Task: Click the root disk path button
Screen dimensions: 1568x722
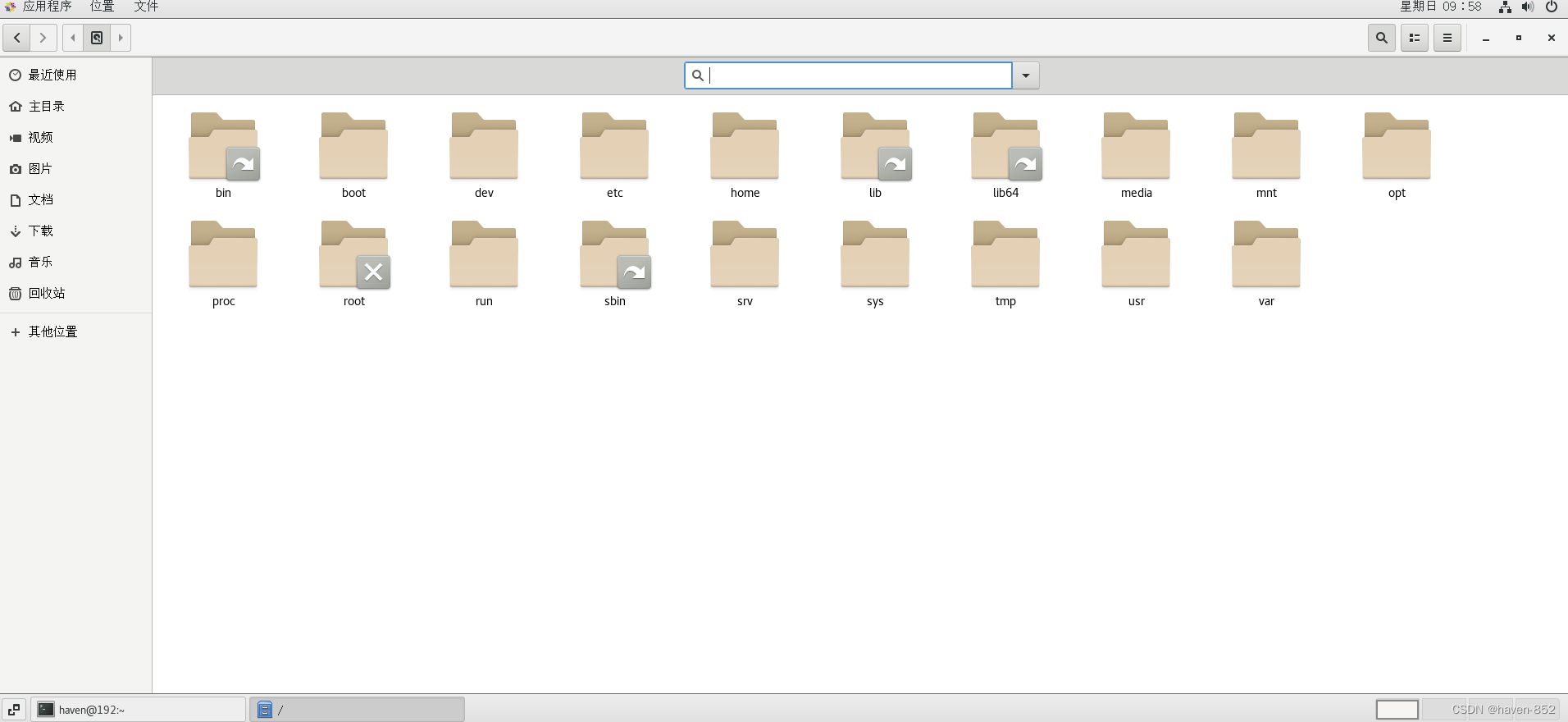Action: tap(97, 38)
